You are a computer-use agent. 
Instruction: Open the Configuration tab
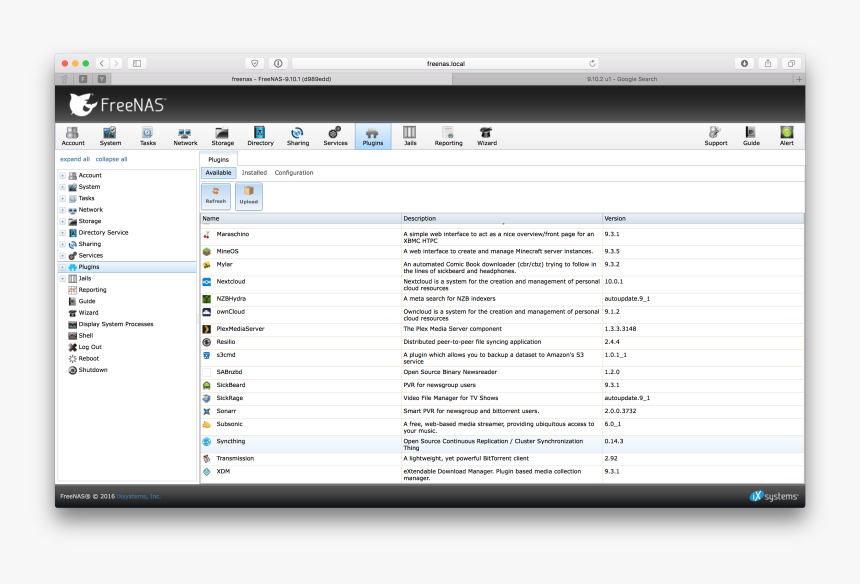[292, 172]
